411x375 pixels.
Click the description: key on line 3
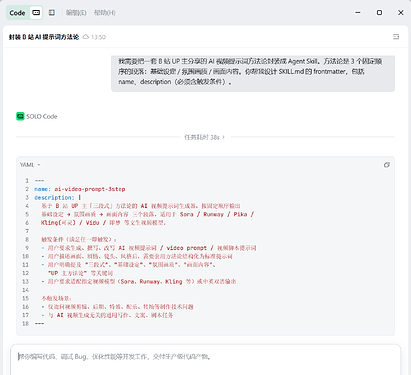coord(54,197)
